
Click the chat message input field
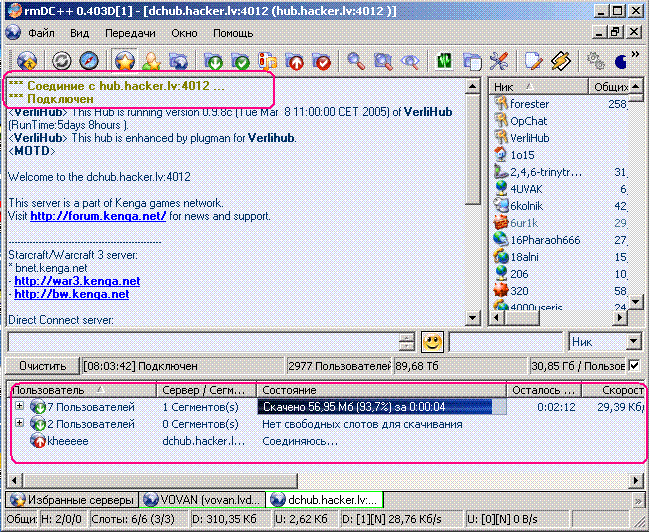203,342
